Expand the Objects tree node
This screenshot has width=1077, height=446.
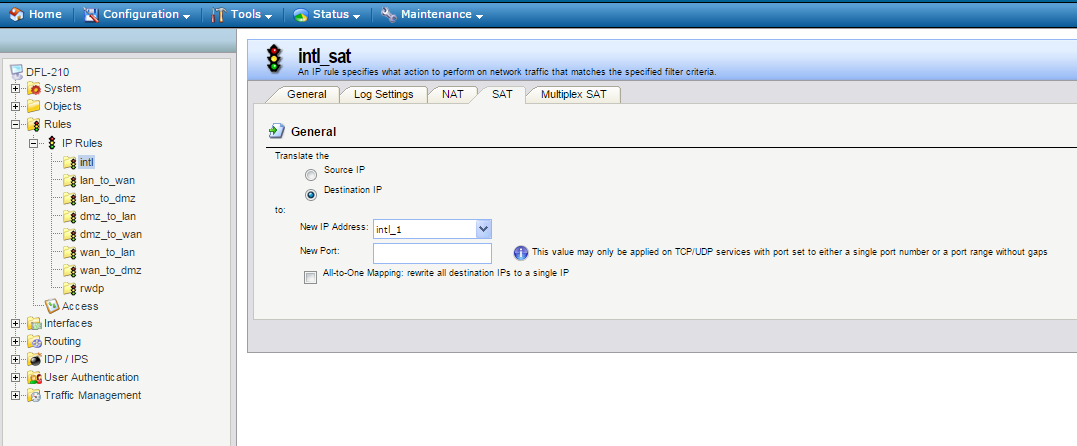16,107
